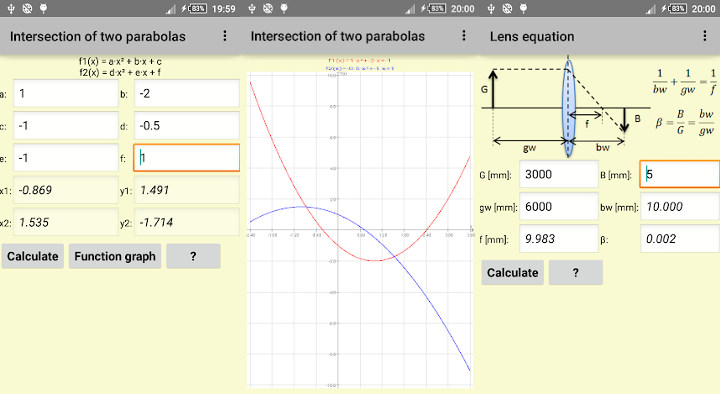Select the b field containing -2
This screenshot has width=720, height=394.
coord(187,94)
